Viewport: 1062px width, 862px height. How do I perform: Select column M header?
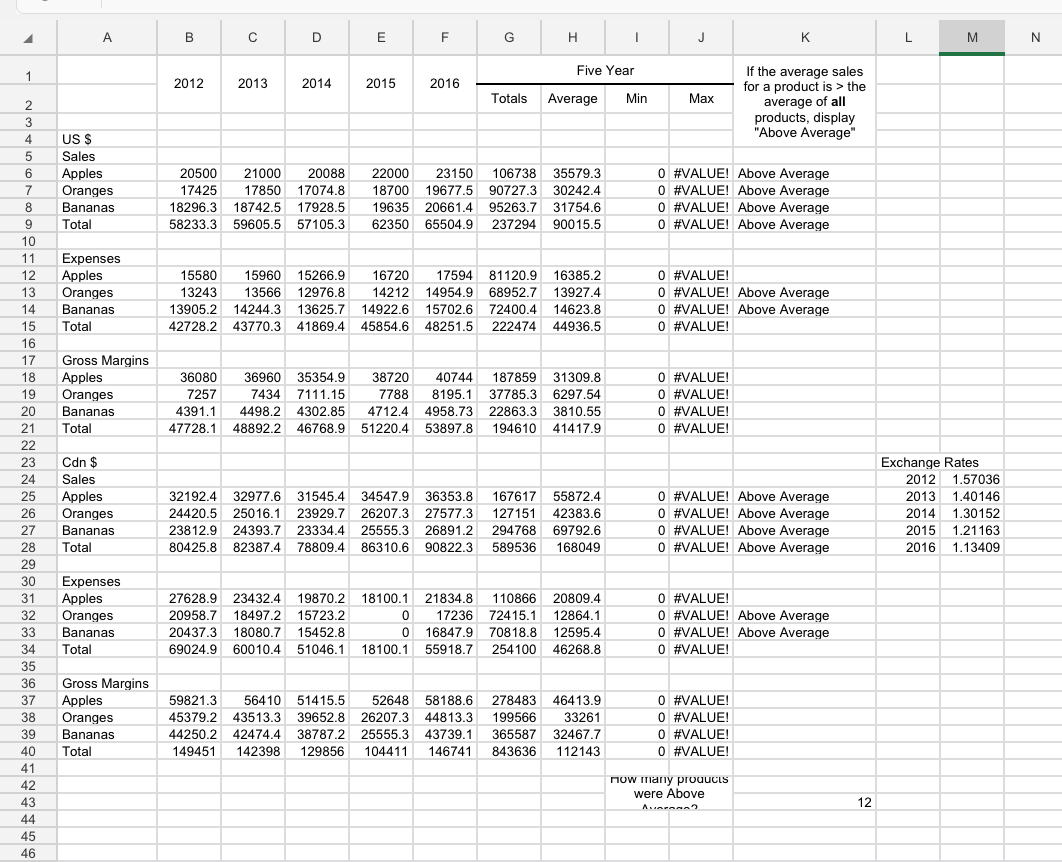point(971,37)
